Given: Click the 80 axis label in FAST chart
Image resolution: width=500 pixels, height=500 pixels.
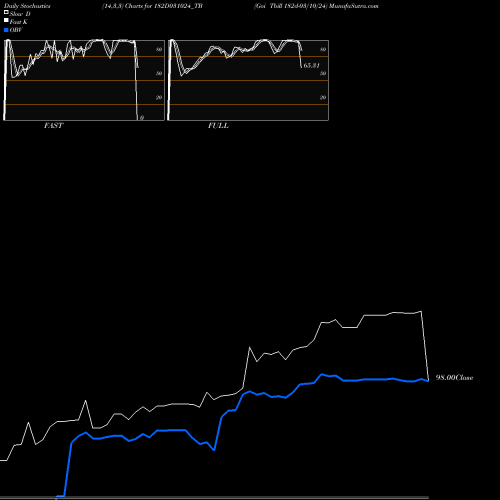Looking at the screenshot, I should tap(159, 49).
